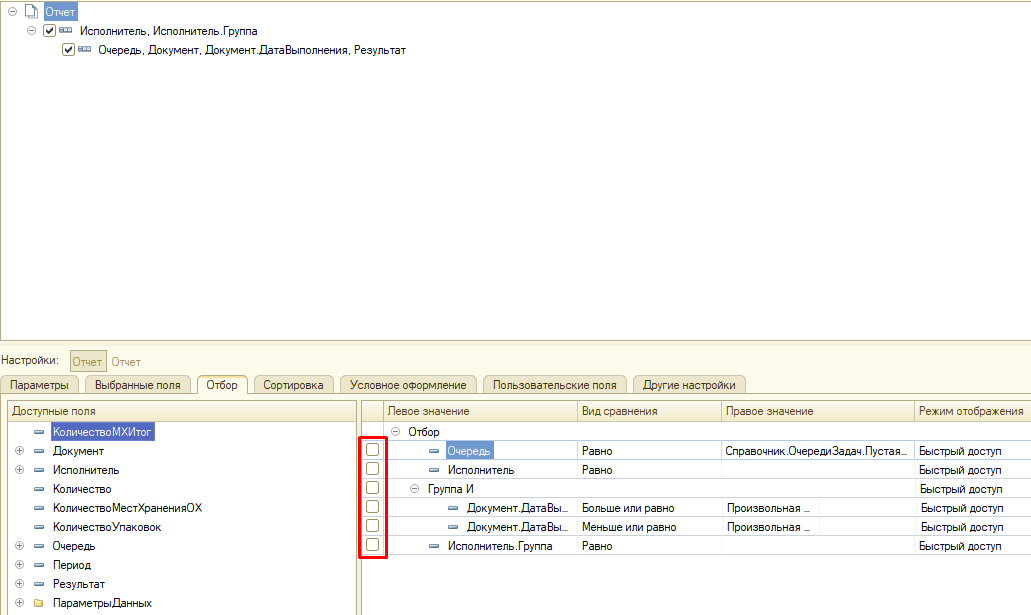Enable the Исполнитель filter checkbox
The width and height of the screenshot is (1031, 615).
pos(373,469)
